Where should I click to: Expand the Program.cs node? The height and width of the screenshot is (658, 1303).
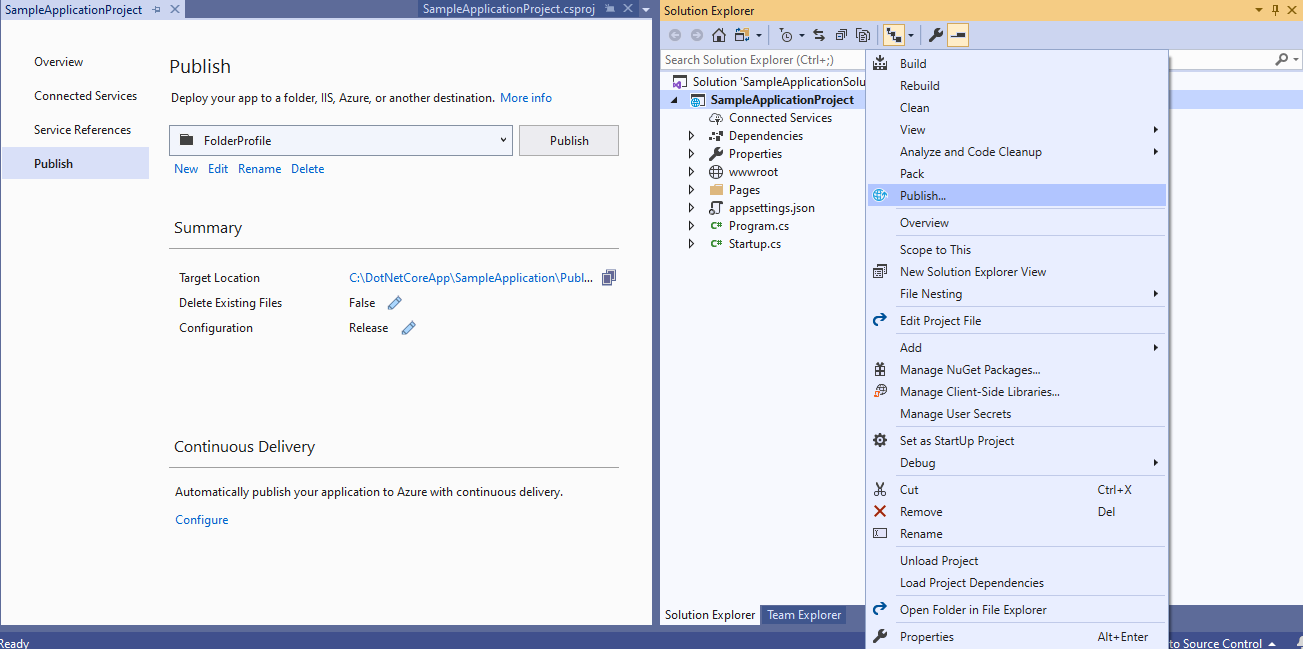point(691,226)
